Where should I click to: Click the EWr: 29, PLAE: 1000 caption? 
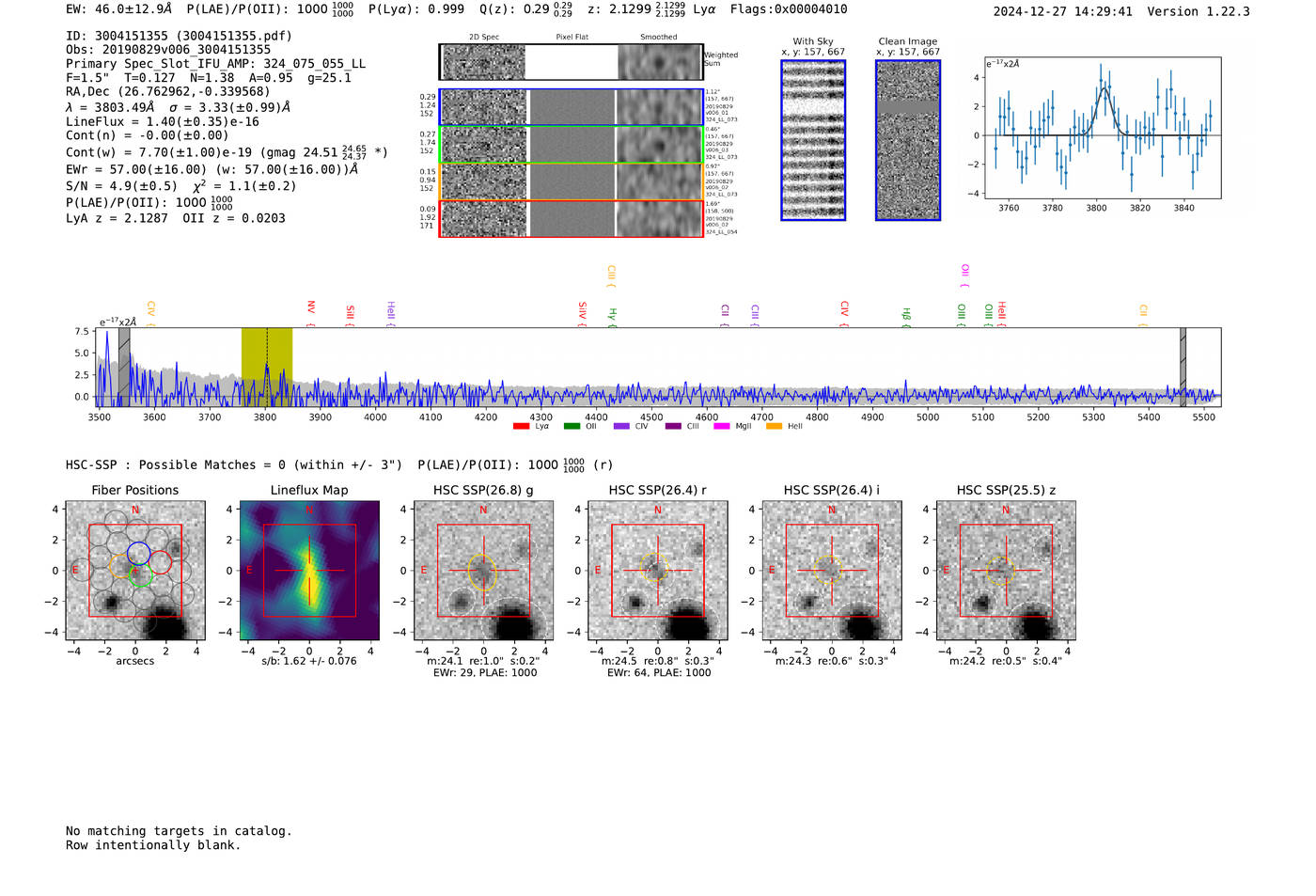point(484,673)
